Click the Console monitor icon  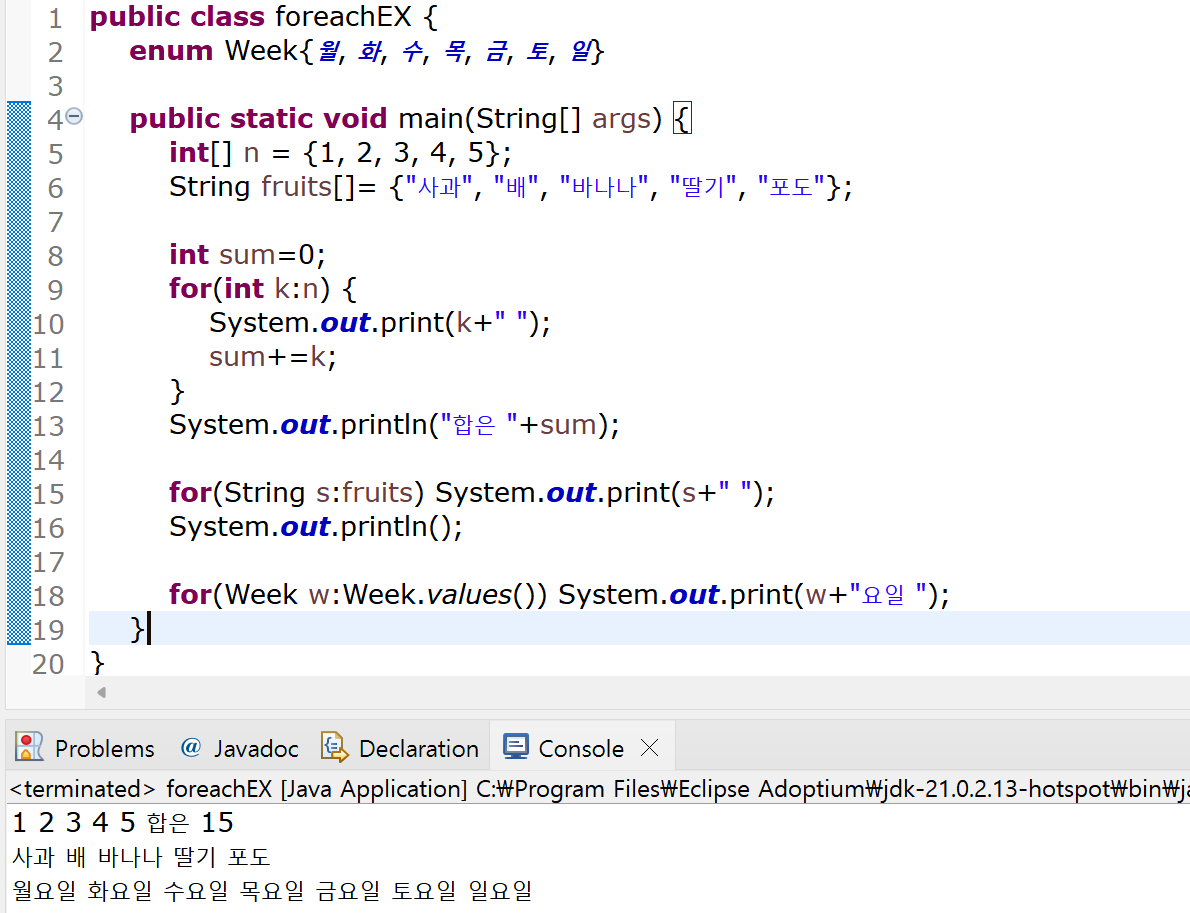515,747
